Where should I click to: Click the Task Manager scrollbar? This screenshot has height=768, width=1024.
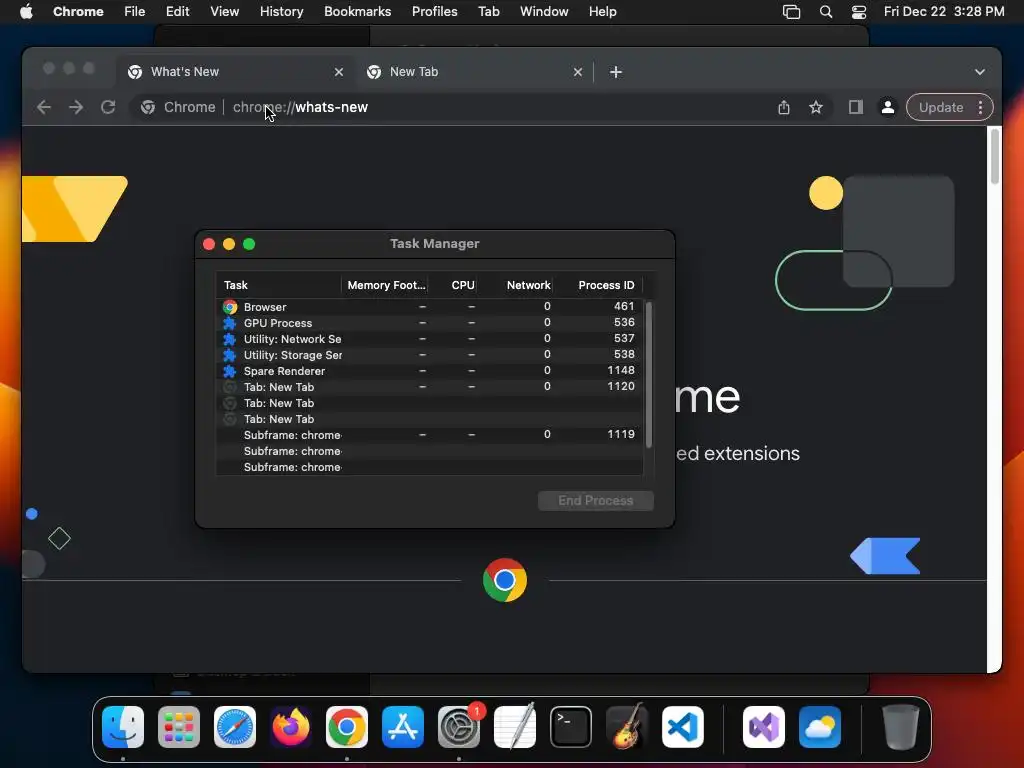pyautogui.click(x=648, y=374)
